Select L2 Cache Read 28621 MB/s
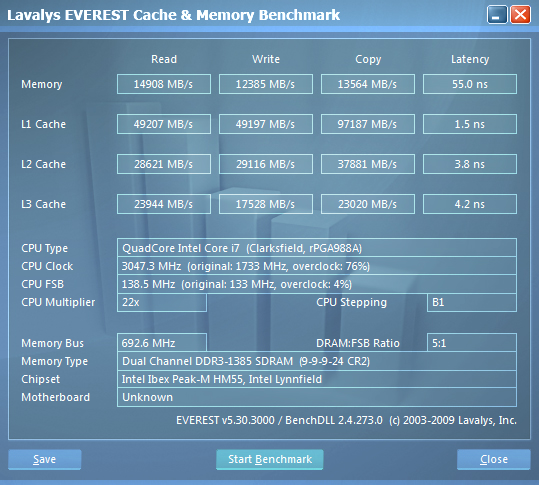This screenshot has width=543, height=488. 164,164
